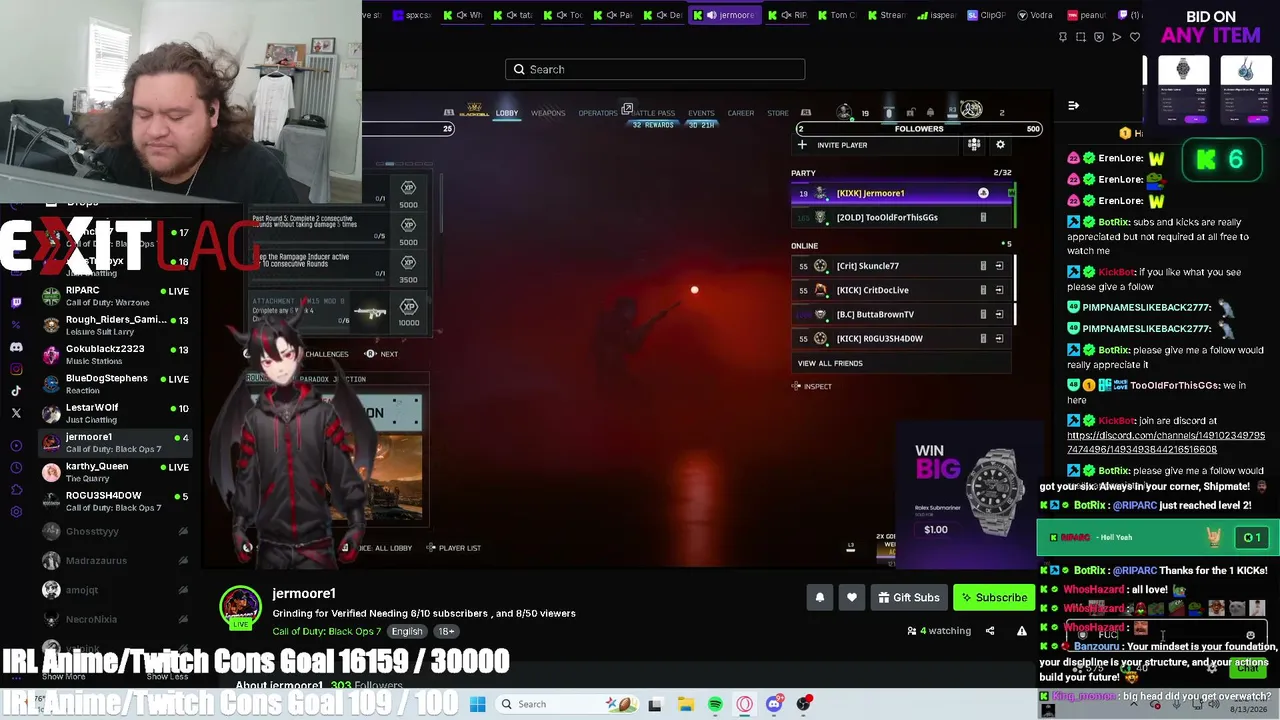
Task: Open the in-game lobby settings gear
Action: click(x=1000, y=145)
